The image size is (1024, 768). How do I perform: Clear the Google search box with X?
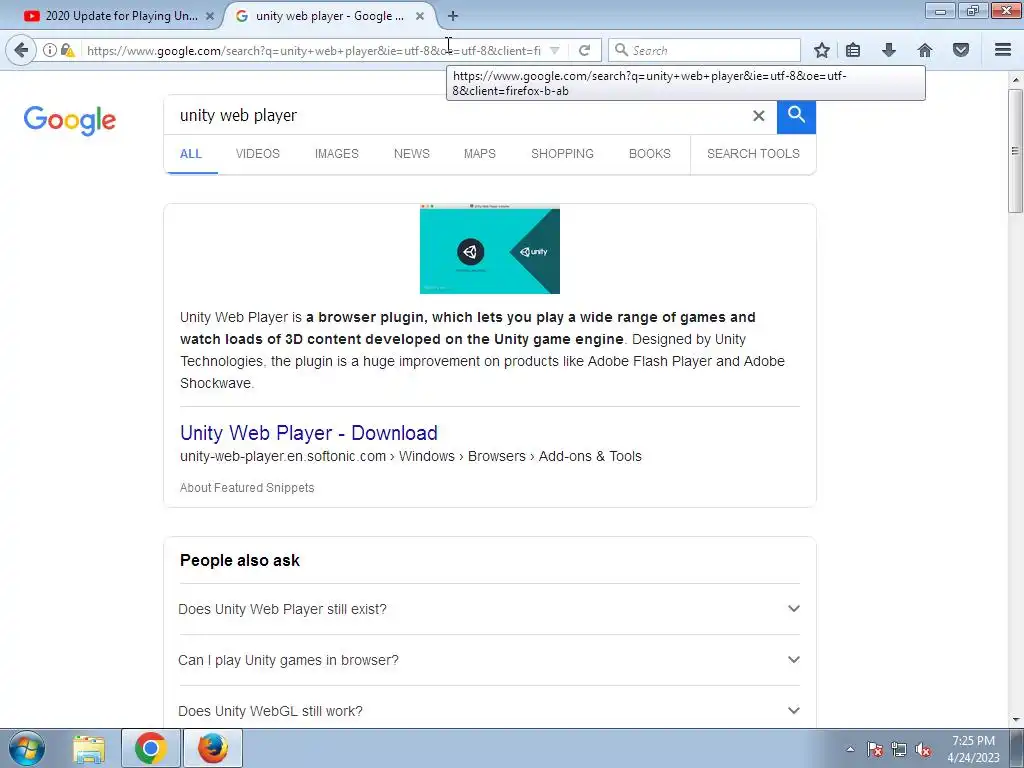[x=758, y=116]
